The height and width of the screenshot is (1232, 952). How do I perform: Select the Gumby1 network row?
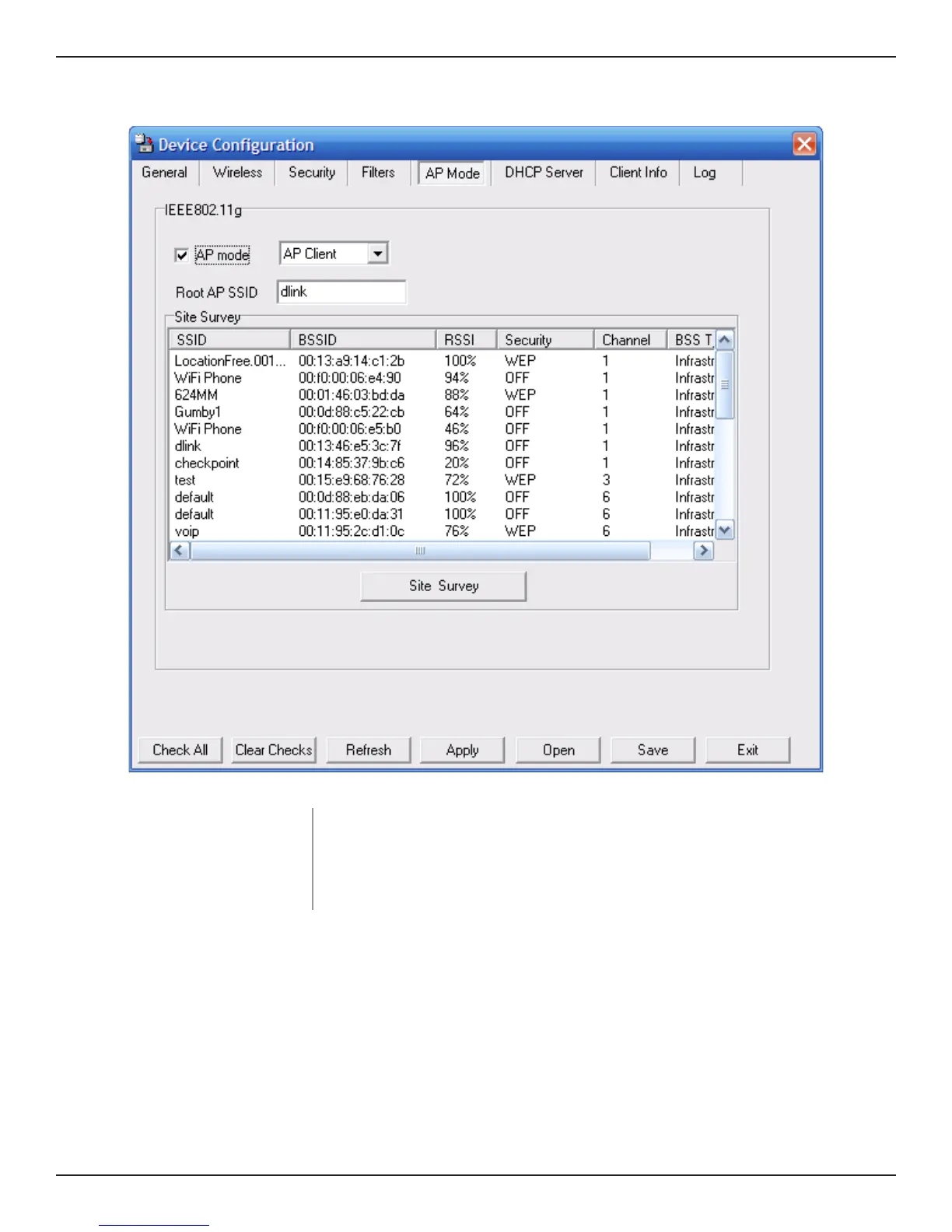coord(442,412)
